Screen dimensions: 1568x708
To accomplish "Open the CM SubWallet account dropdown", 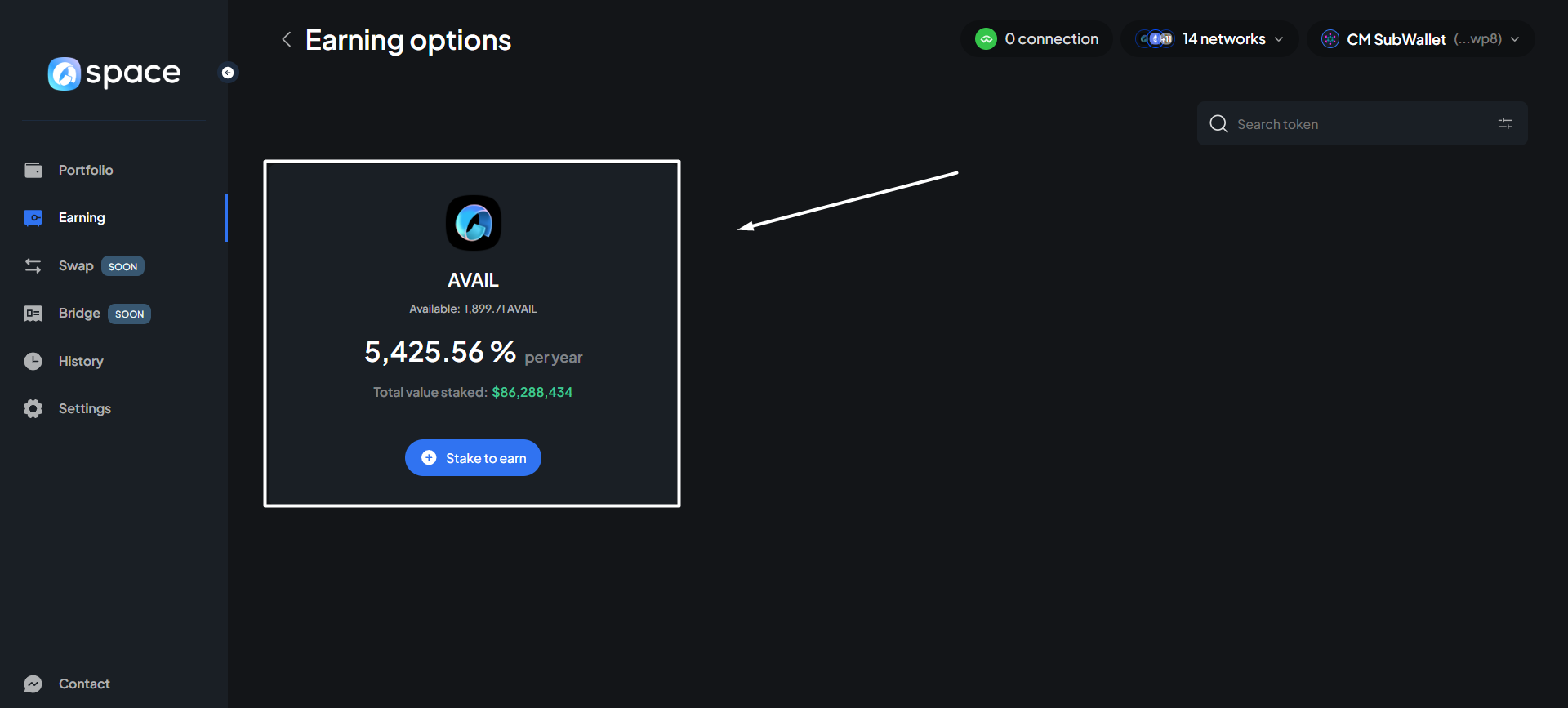I will [x=1514, y=39].
